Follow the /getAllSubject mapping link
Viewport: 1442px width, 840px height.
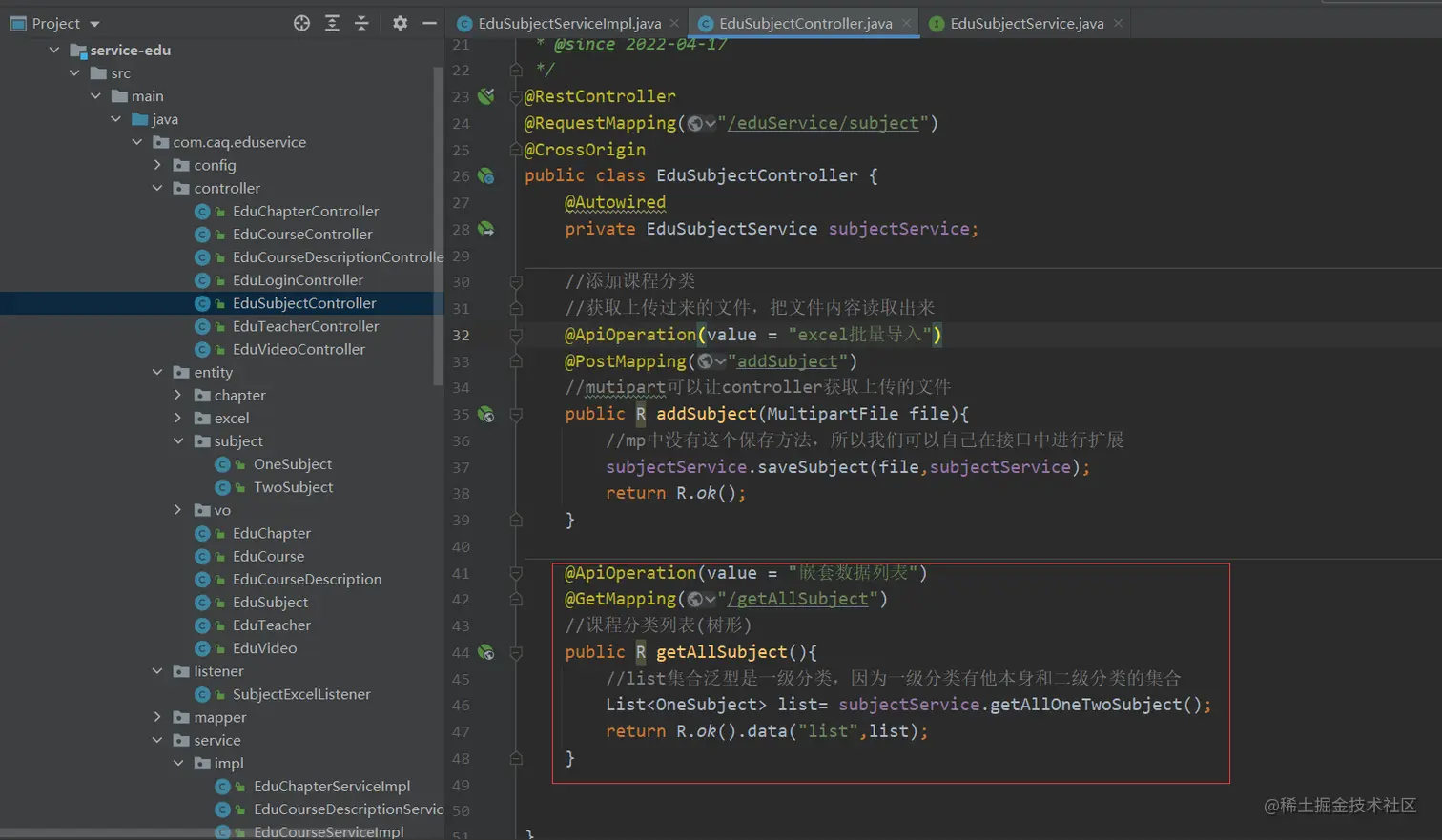(797, 599)
